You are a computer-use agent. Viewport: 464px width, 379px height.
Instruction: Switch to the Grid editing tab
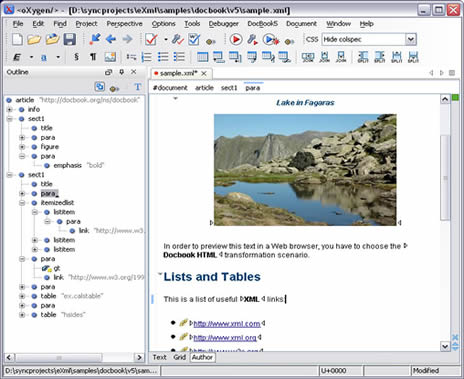179,357
